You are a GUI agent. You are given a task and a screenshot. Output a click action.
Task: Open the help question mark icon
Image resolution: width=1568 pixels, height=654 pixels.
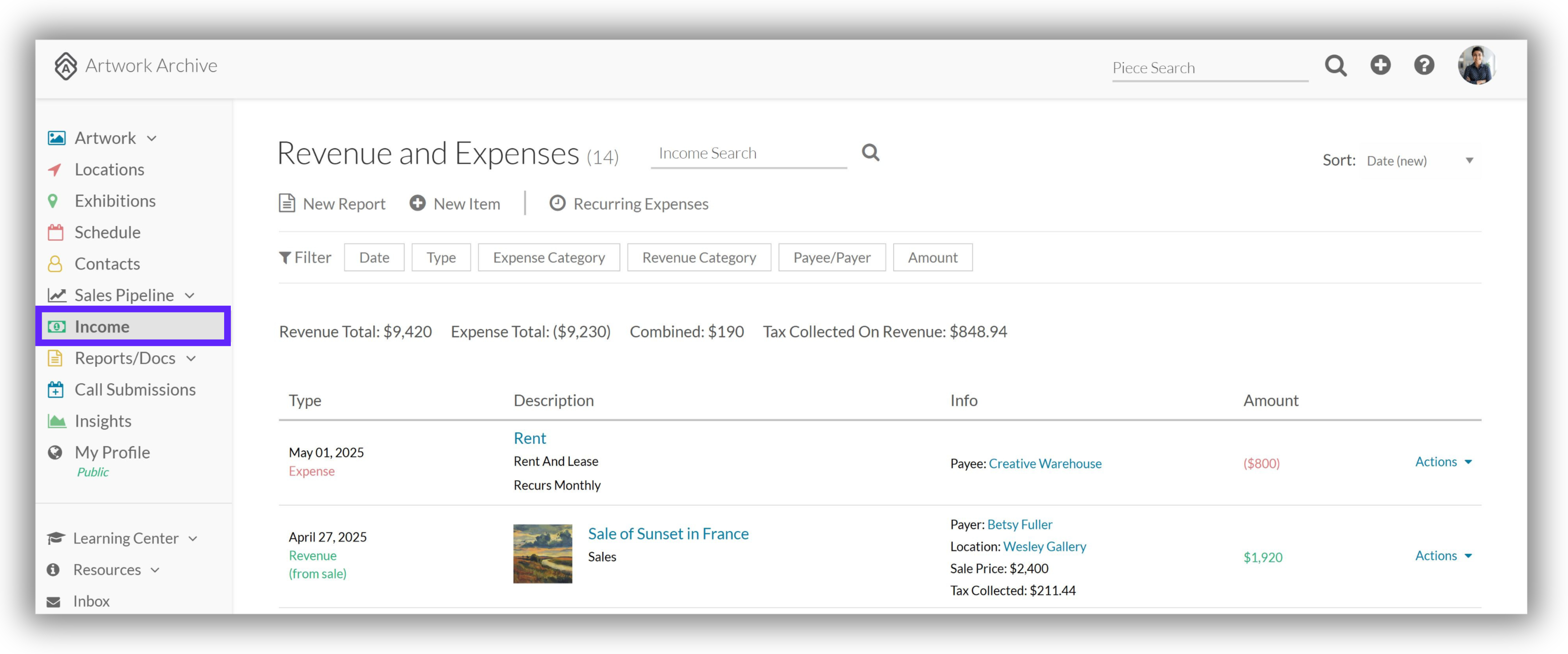[1424, 65]
